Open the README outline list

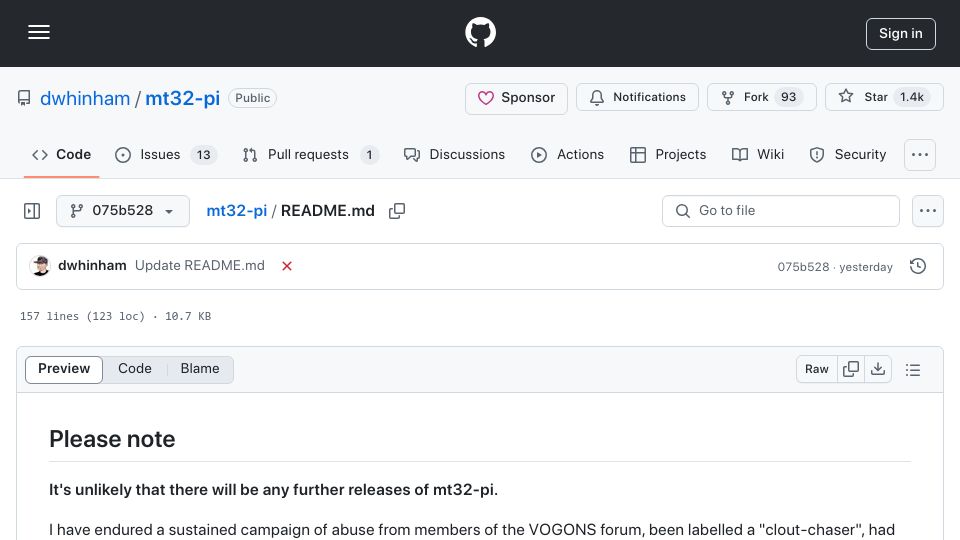click(913, 370)
